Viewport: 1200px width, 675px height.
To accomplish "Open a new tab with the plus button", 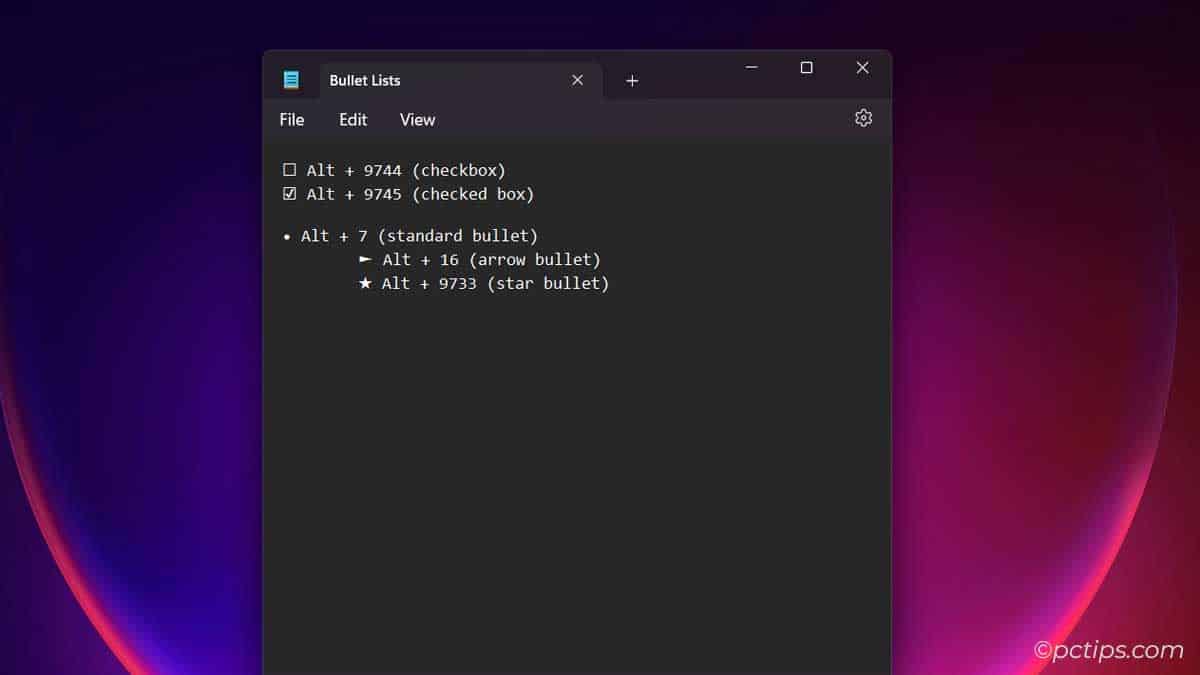I will [x=632, y=80].
